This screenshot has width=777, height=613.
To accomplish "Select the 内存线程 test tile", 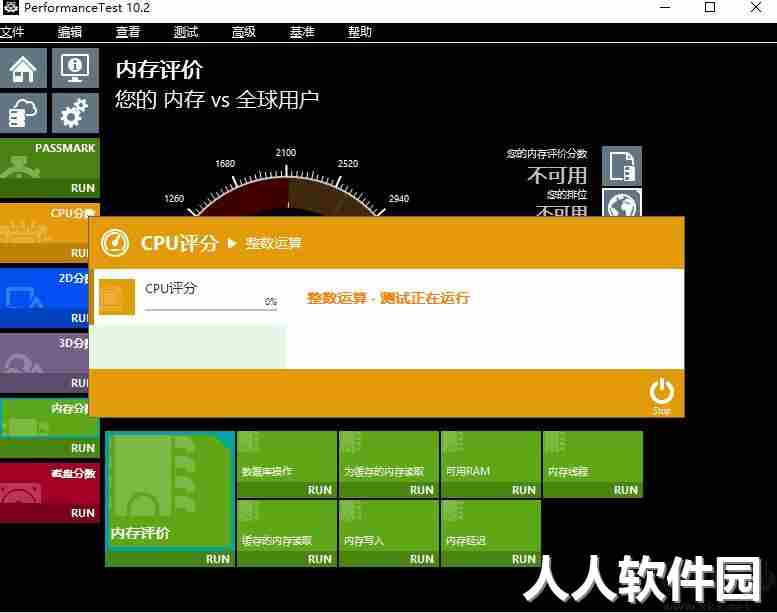I will 593,457.
